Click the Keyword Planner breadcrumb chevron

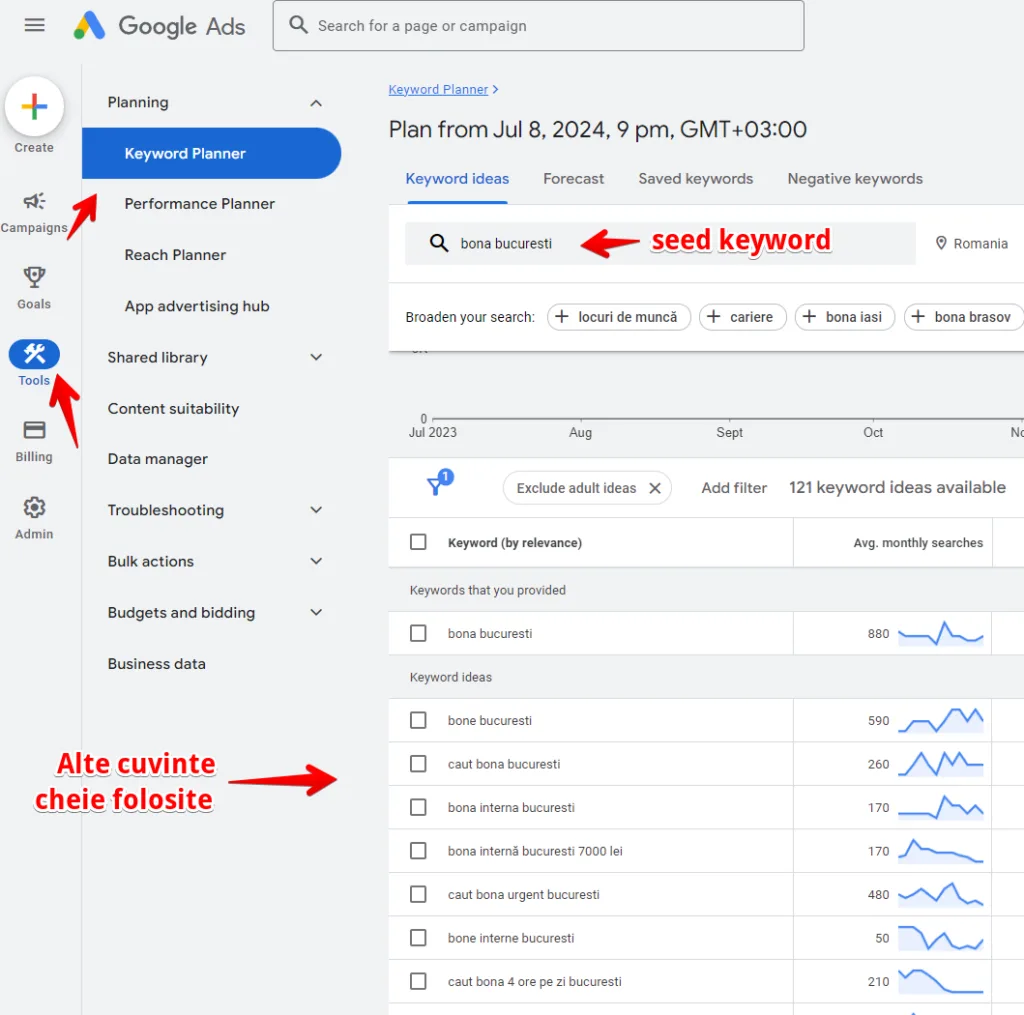(x=495, y=89)
